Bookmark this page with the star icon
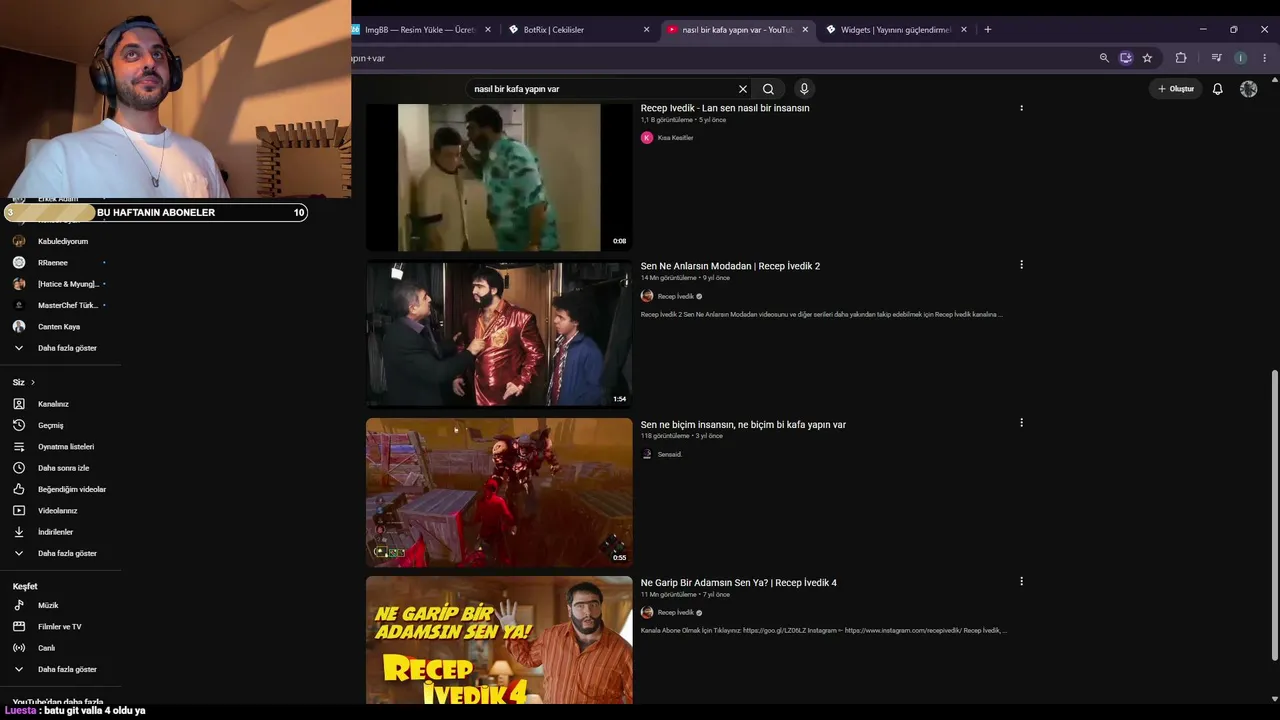The width and height of the screenshot is (1280, 720). coord(1147,58)
